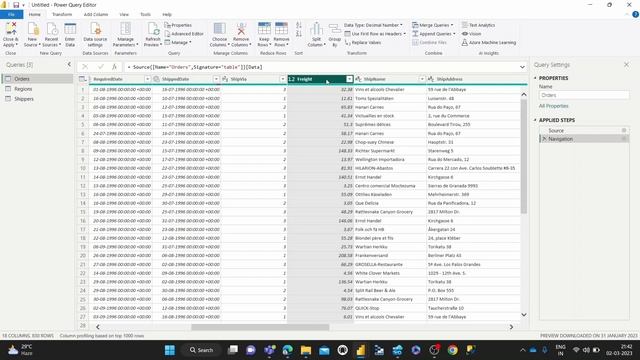Select the Navigation applied step
This screenshot has width=640, height=360.
click(584, 139)
